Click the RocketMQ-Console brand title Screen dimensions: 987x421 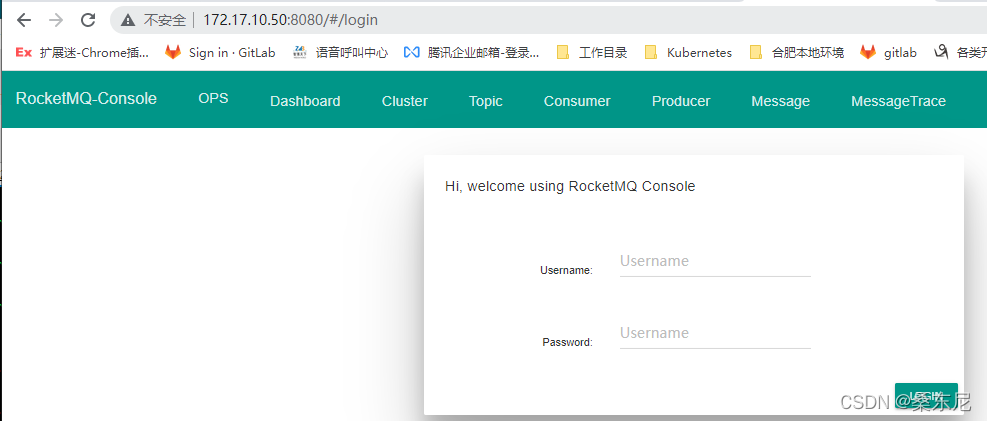tap(86, 99)
